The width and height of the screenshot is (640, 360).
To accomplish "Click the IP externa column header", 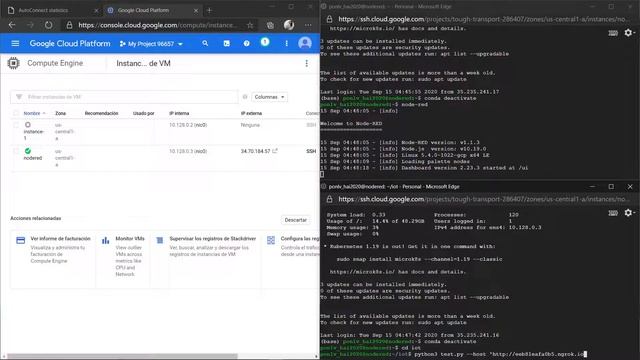I will click(x=251, y=113).
